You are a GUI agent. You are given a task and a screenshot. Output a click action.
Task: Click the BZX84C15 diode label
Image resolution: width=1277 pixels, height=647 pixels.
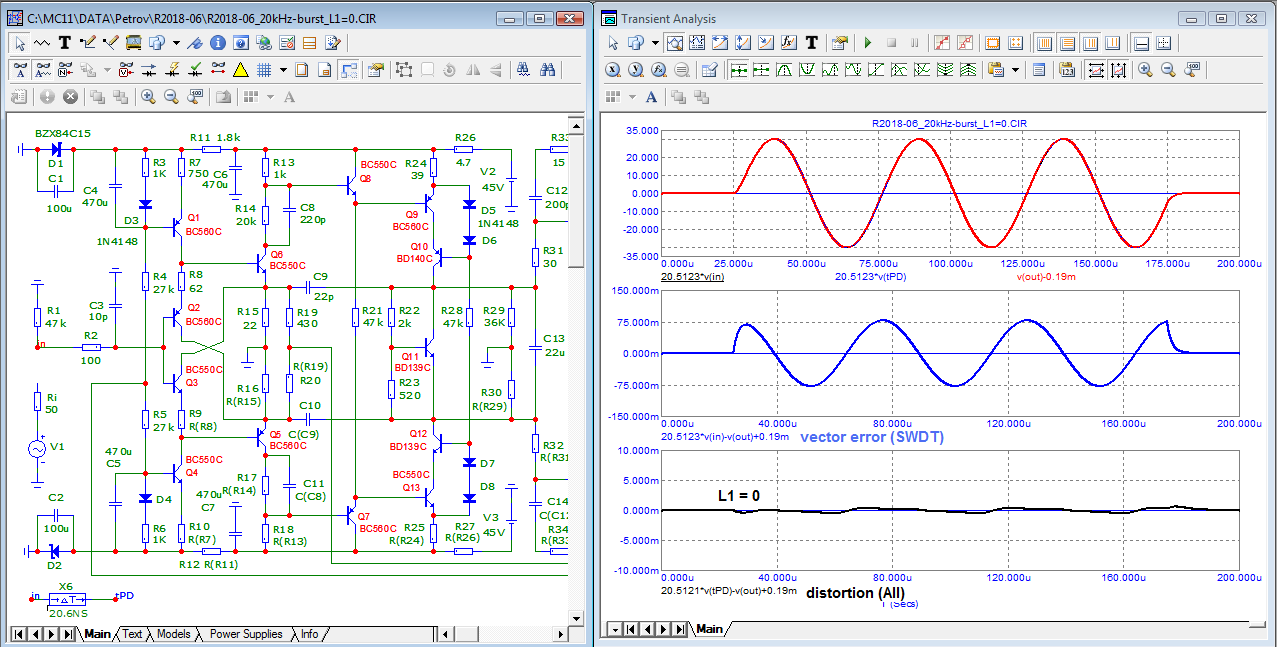(63, 133)
